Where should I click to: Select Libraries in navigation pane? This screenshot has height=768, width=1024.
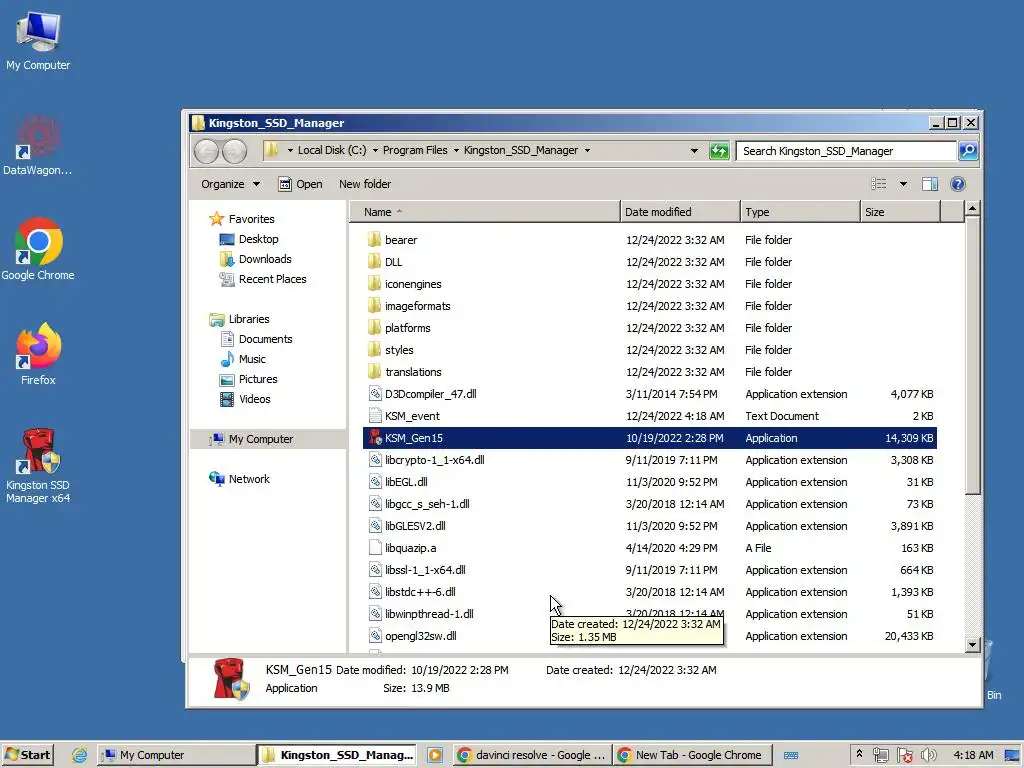point(249,319)
